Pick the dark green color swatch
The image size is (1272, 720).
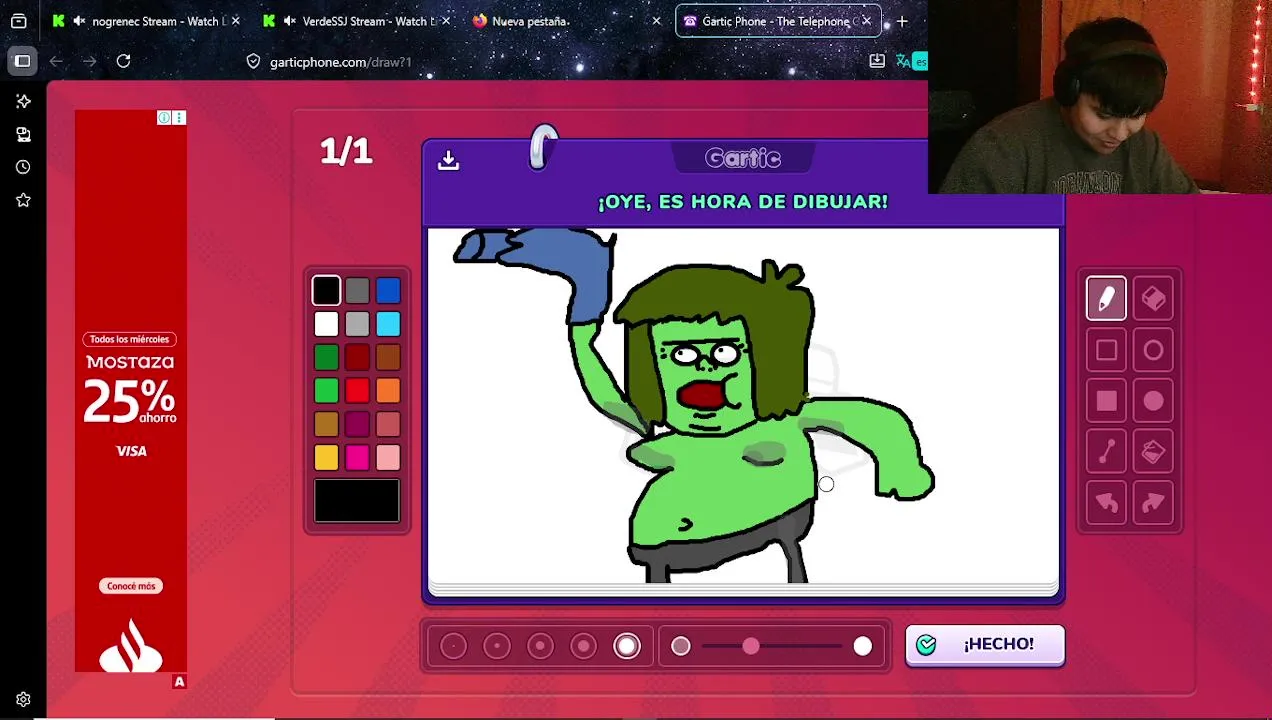pyautogui.click(x=326, y=357)
